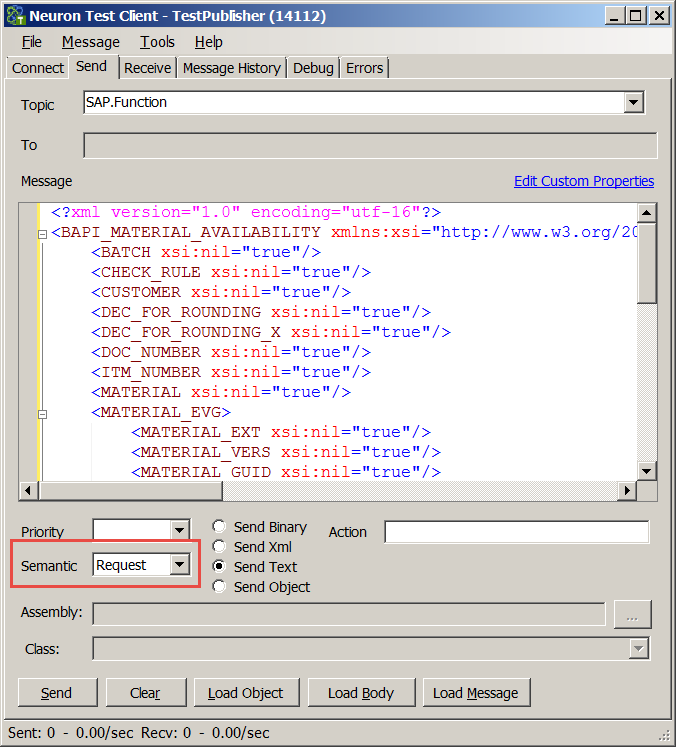Click the To input field
Image resolution: width=676 pixels, height=747 pixels.
[x=370, y=145]
